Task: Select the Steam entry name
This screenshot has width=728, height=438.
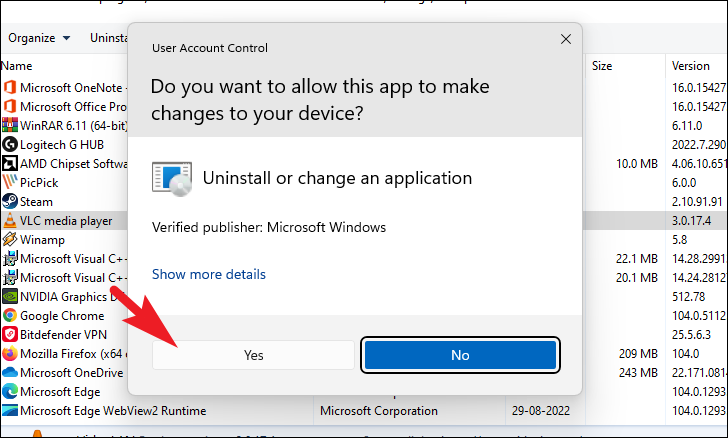Action: (x=36, y=202)
